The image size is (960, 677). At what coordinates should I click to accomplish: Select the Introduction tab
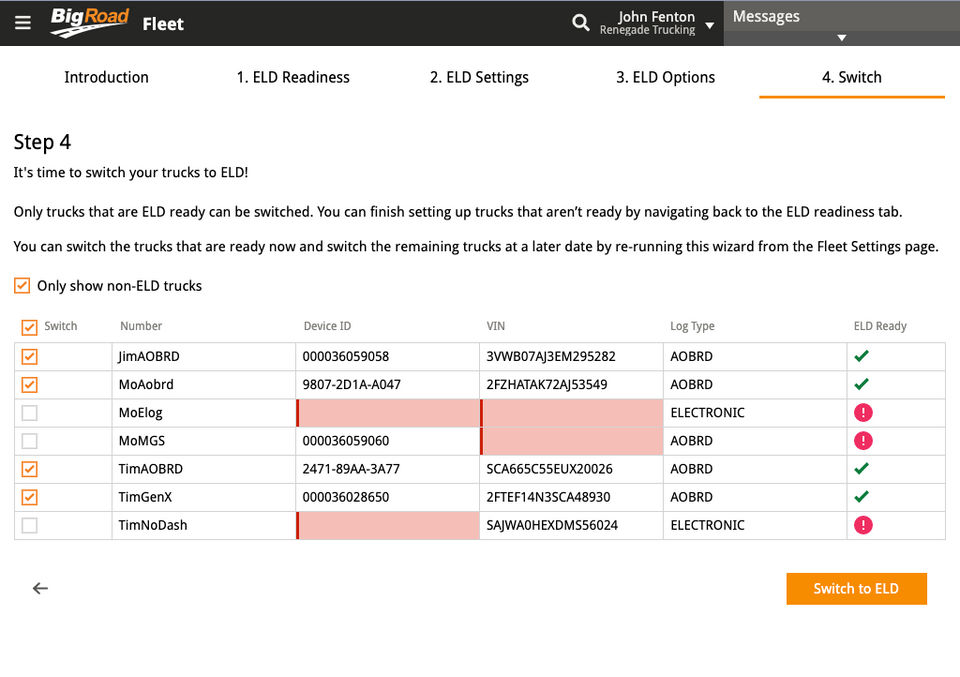106,77
